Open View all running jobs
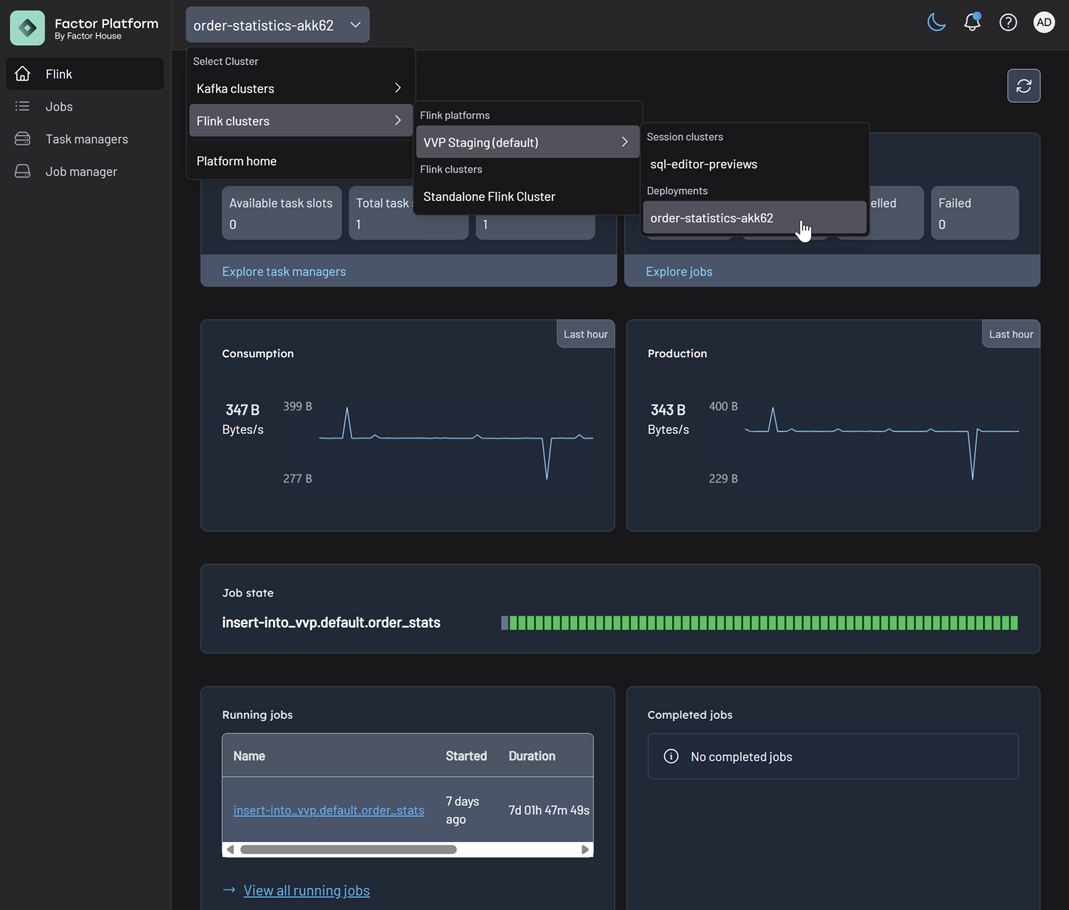 pyautogui.click(x=306, y=890)
